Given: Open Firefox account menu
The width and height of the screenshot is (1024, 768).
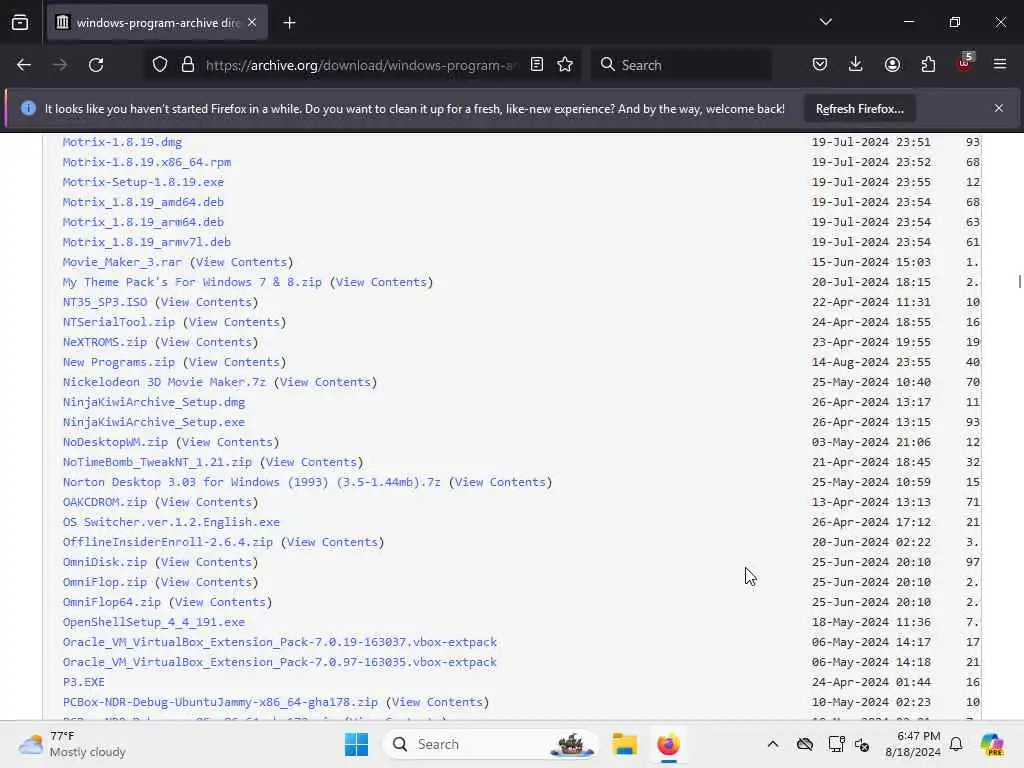Looking at the screenshot, I should click(892, 65).
